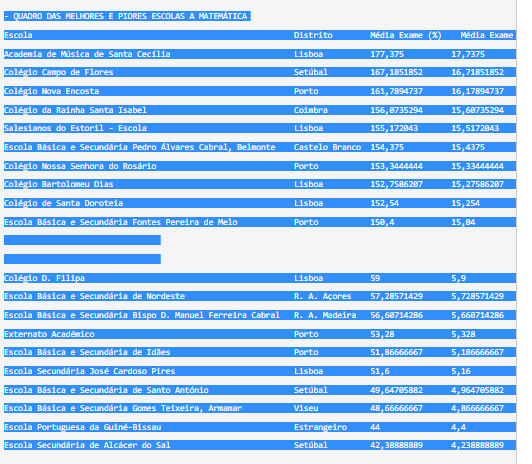Click the Média Exame (%) header
Screen dimensions: 532x464
[405, 35]
